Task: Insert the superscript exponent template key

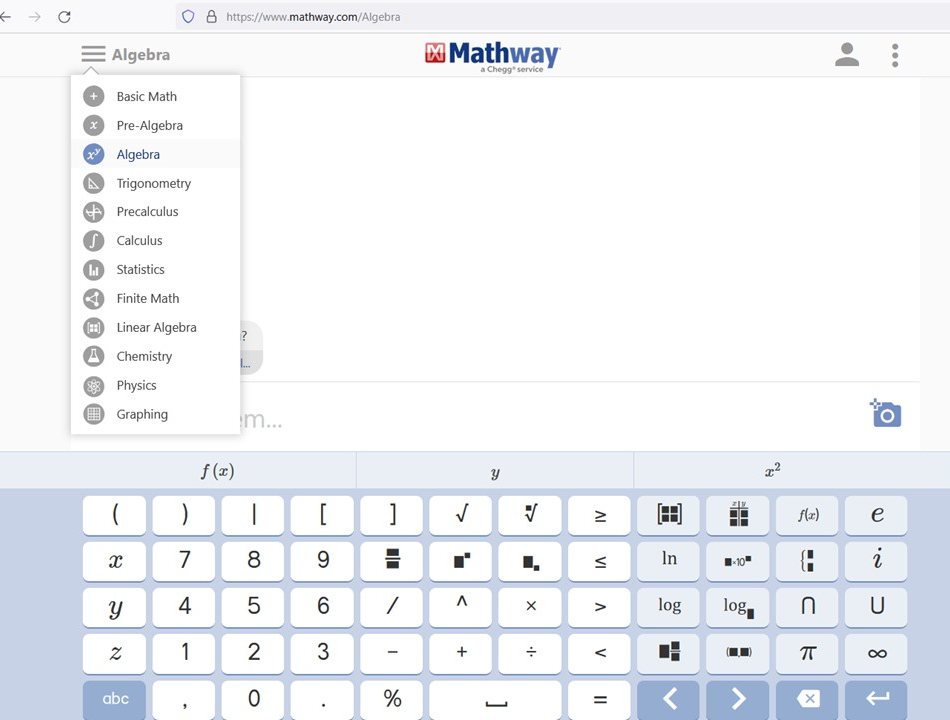Action: [461, 561]
